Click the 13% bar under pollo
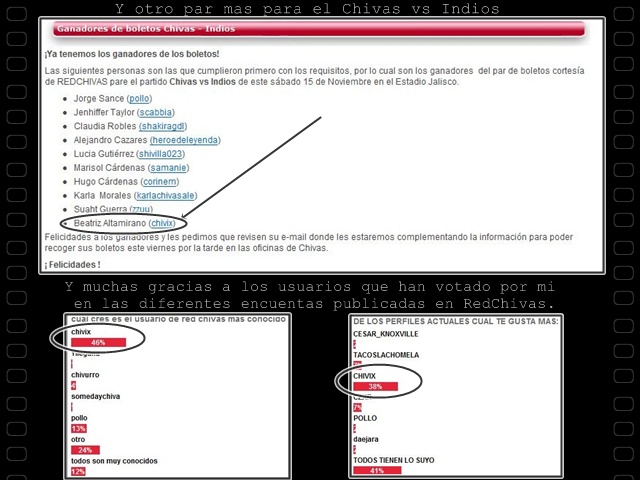Viewport: 640px width, 480px height. (79, 429)
